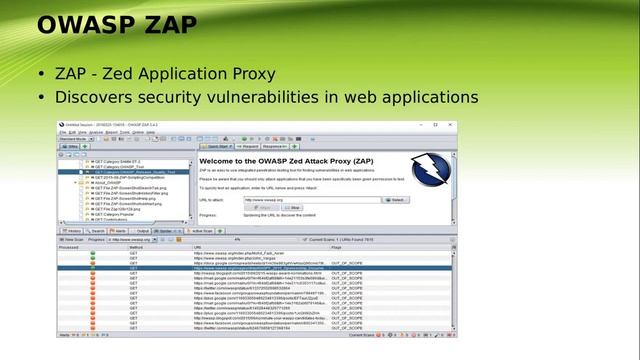The height and width of the screenshot is (360, 640).
Task: Click the green plus after Active Scan tab
Action: pyautogui.click(x=220, y=231)
